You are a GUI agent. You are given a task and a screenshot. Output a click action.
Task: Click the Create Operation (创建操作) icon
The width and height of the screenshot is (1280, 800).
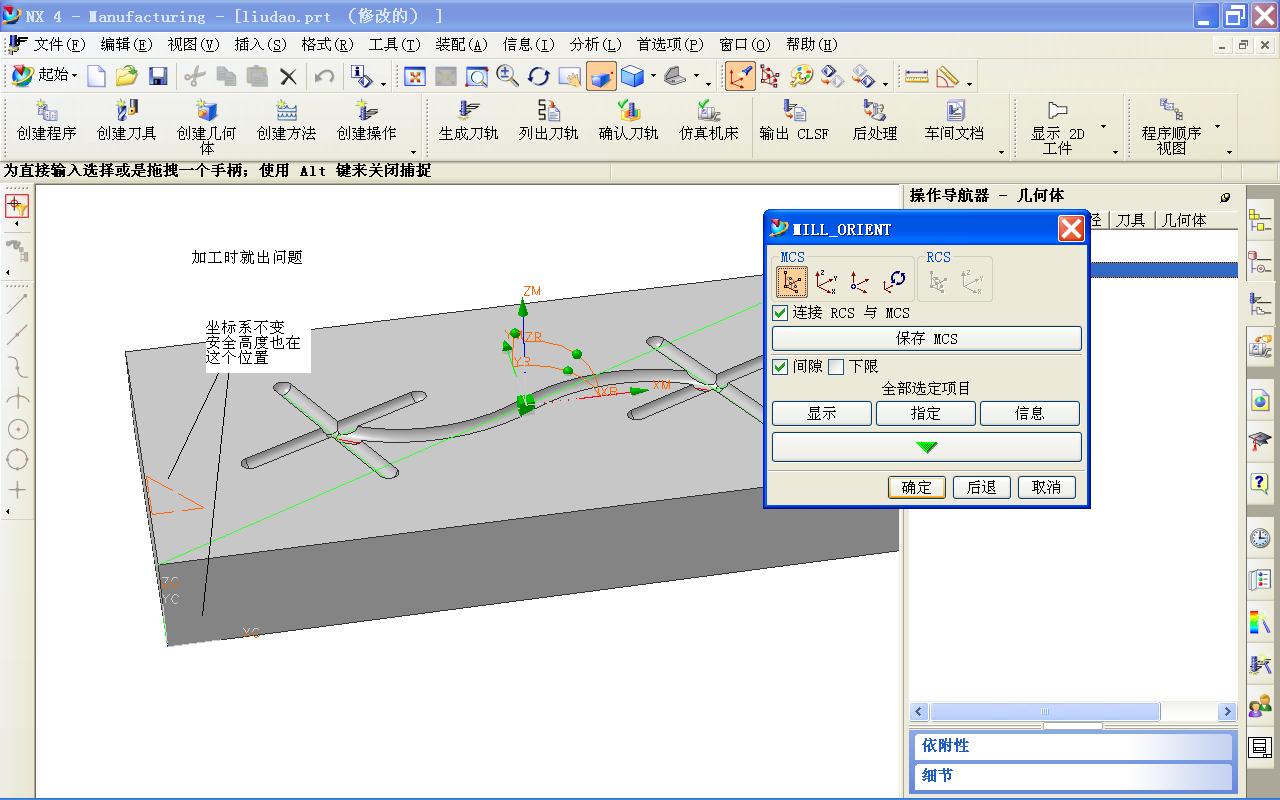(366, 120)
